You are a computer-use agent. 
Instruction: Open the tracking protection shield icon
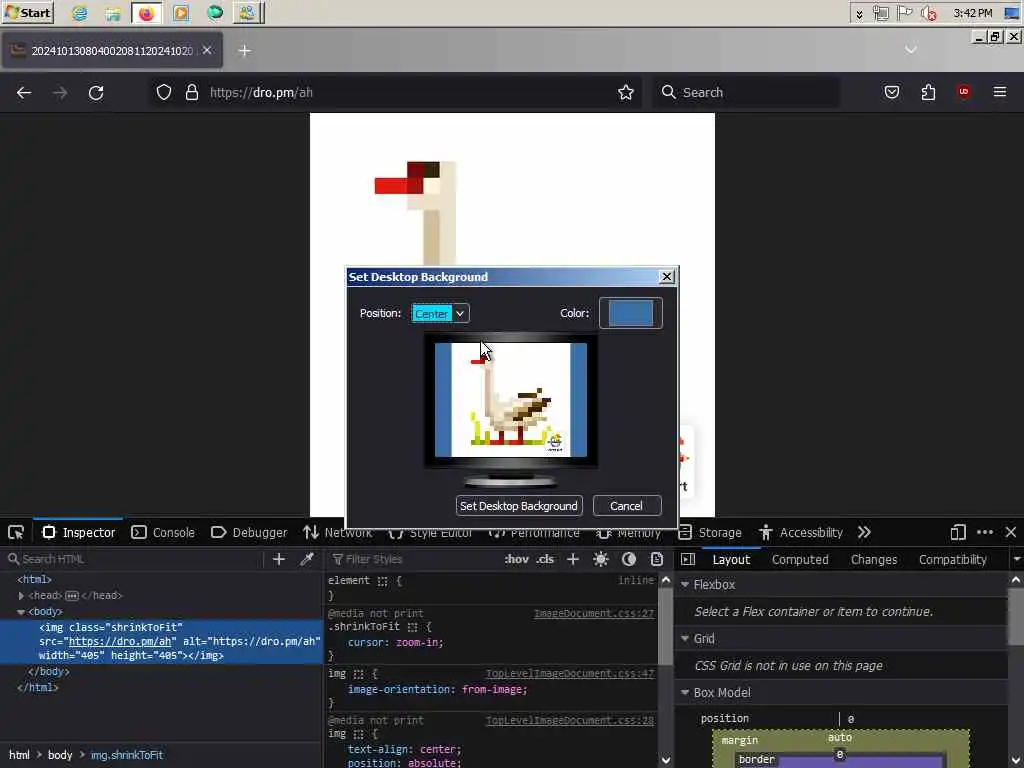(x=164, y=93)
